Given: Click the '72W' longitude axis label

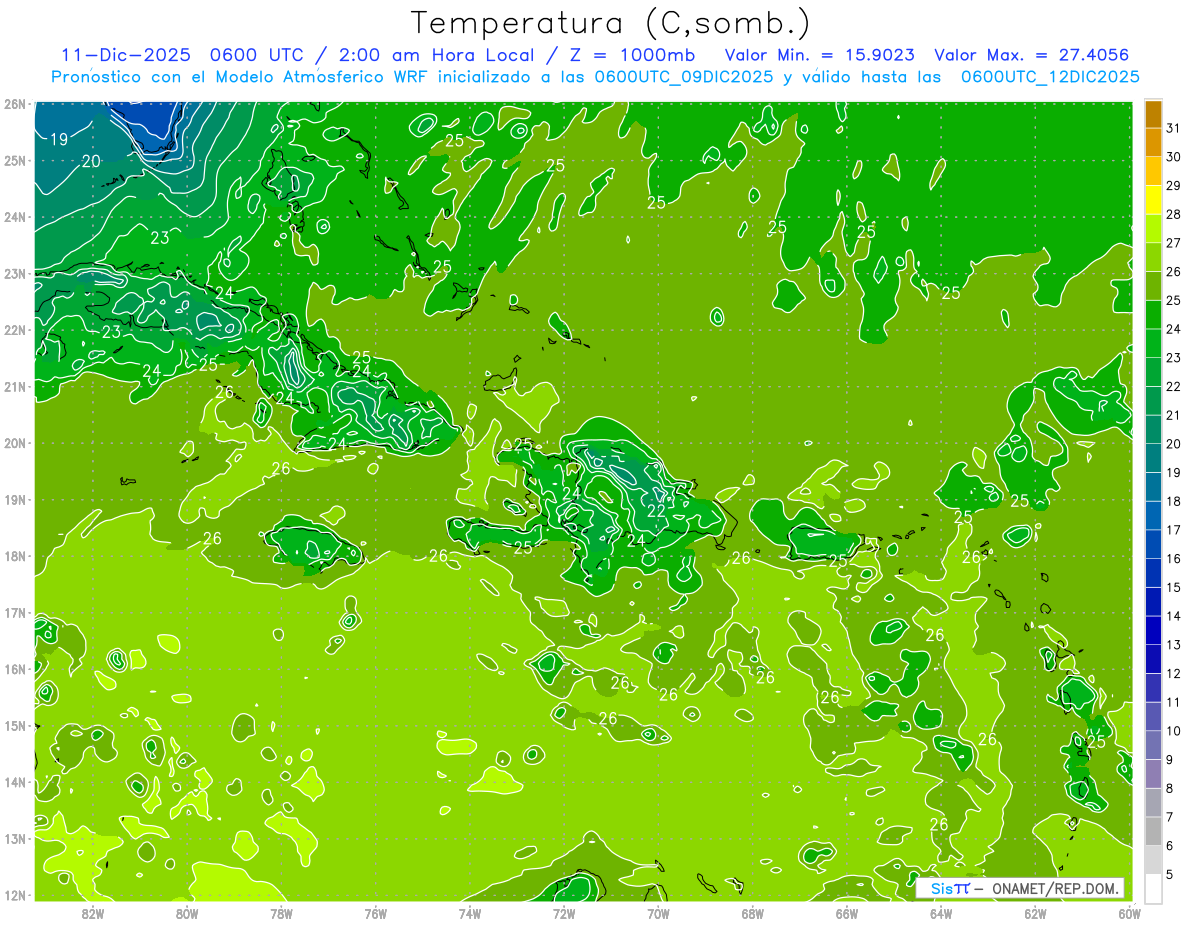Looking at the screenshot, I should coord(564,914).
